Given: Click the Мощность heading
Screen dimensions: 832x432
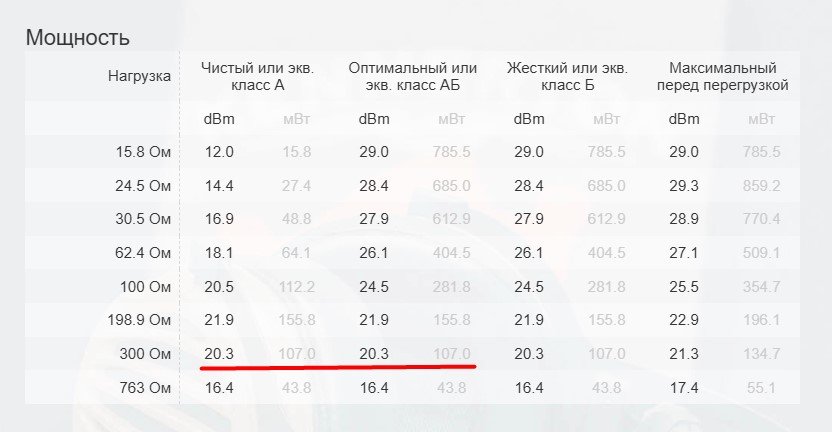Looking at the screenshot, I should (77, 38).
